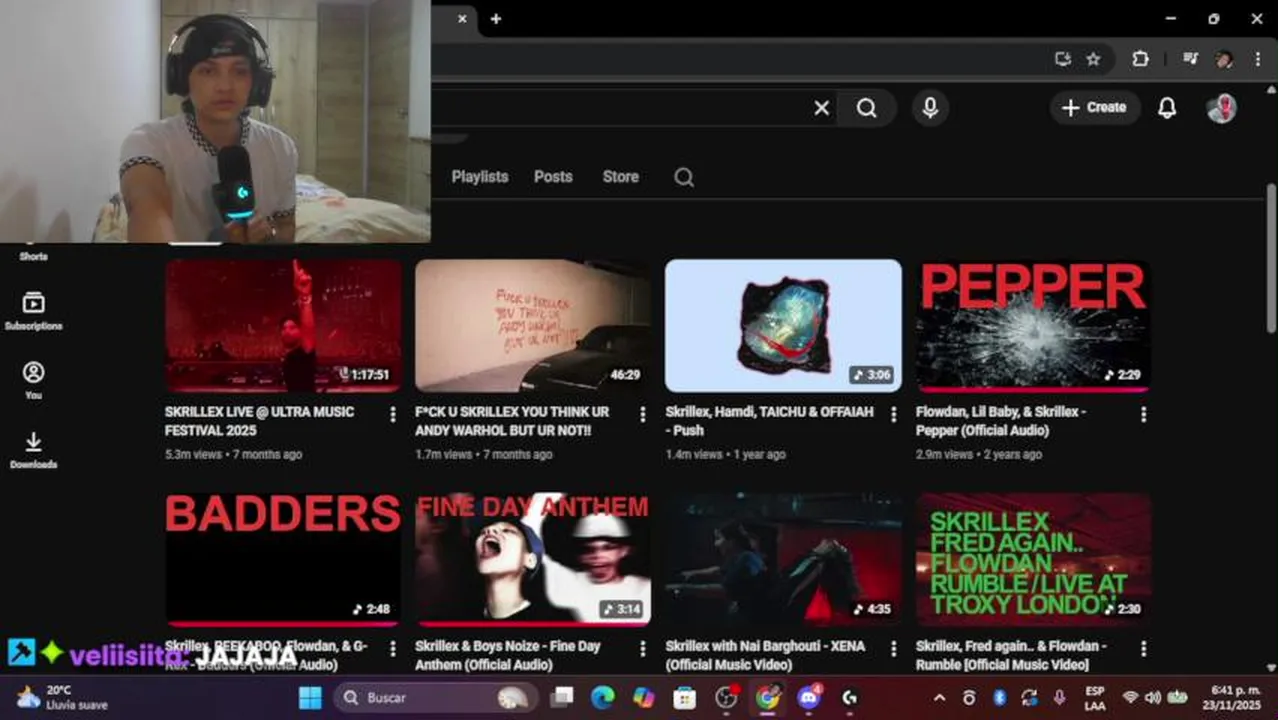
Task: Open options for F*CK U SKRILLEX video
Action: (643, 414)
